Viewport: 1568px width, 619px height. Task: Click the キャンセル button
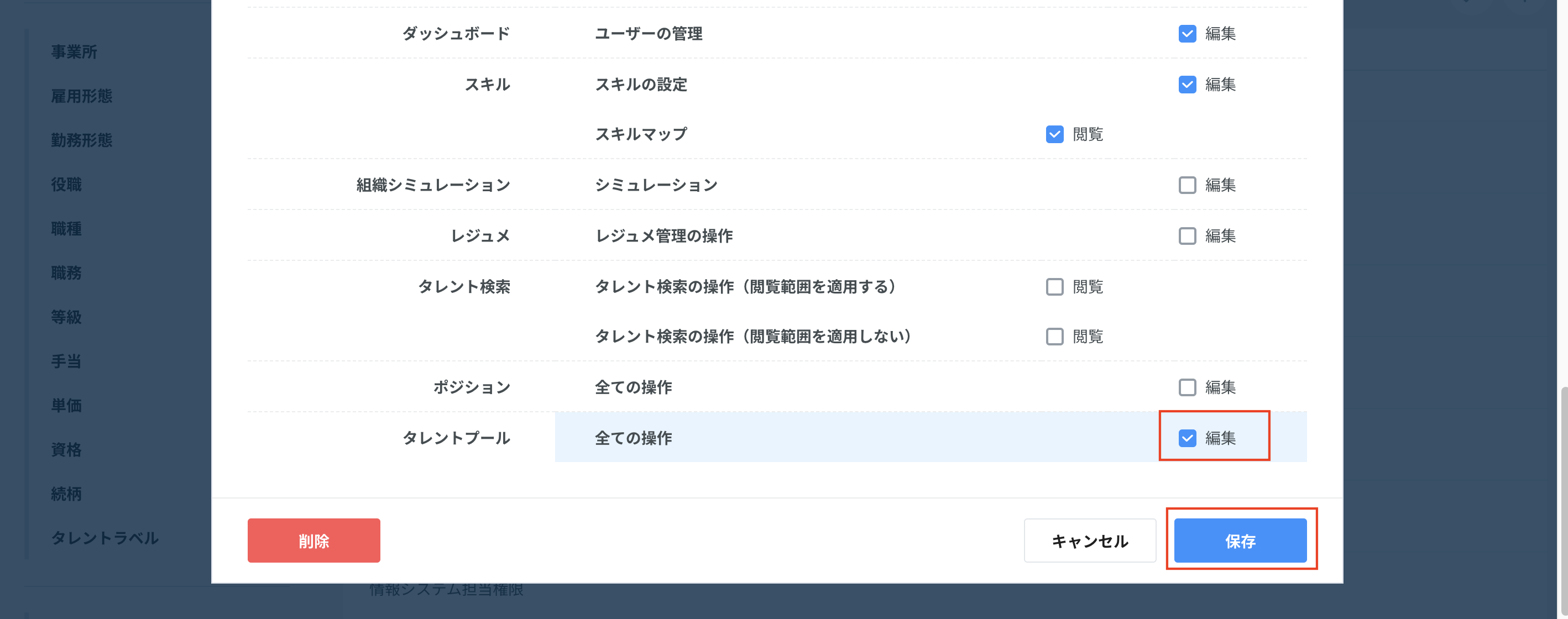coord(1090,541)
